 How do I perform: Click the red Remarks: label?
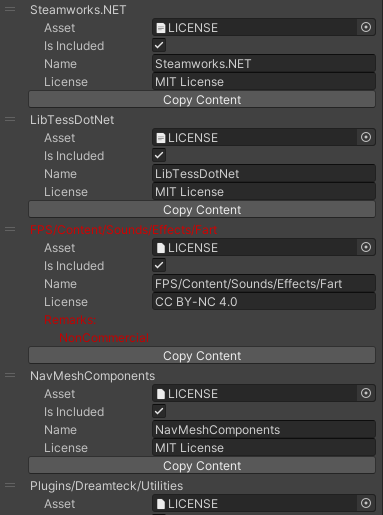[x=70, y=320]
